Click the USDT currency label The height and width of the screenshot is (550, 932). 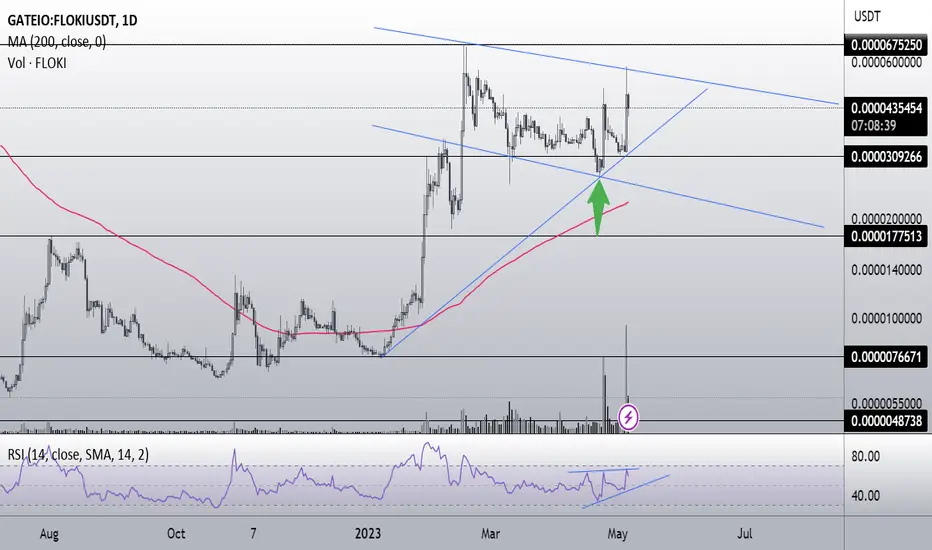(867, 17)
